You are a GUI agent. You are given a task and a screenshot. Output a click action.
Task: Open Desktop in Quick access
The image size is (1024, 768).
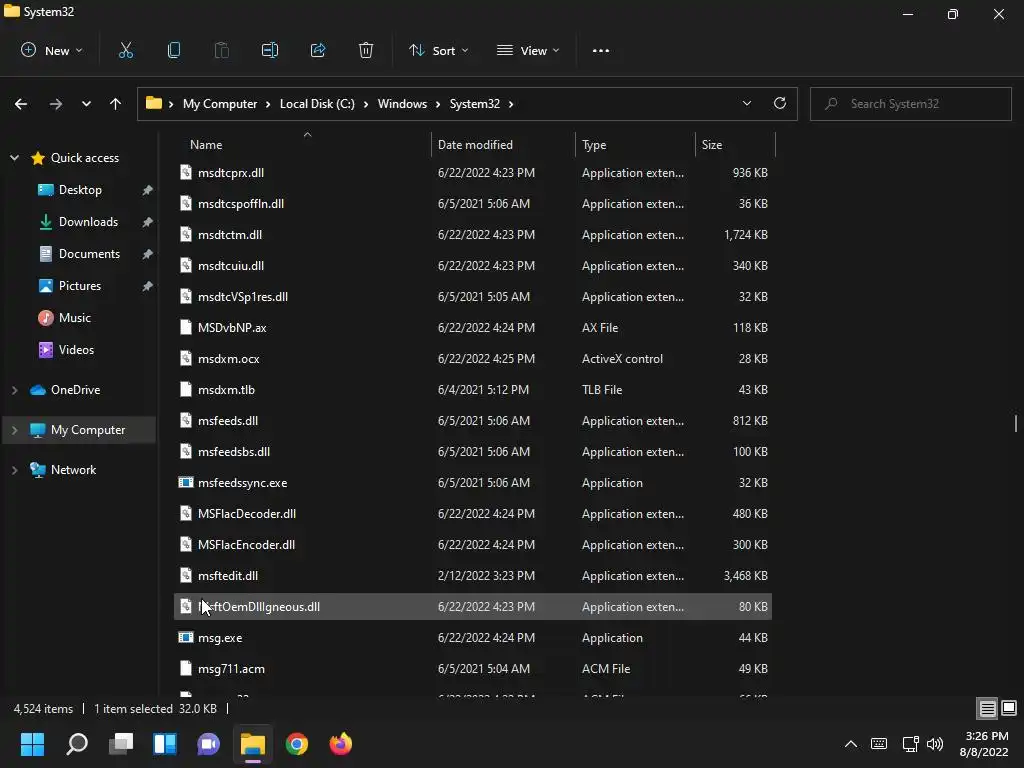(80, 190)
